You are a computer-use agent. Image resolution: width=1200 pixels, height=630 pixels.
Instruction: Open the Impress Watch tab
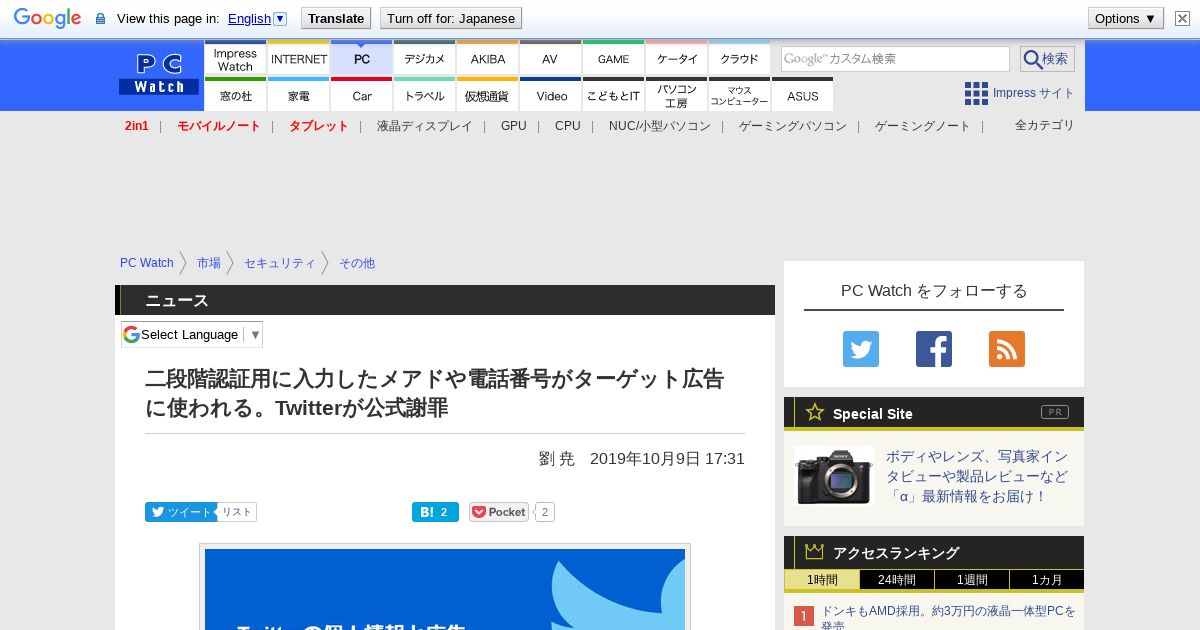(x=235, y=60)
